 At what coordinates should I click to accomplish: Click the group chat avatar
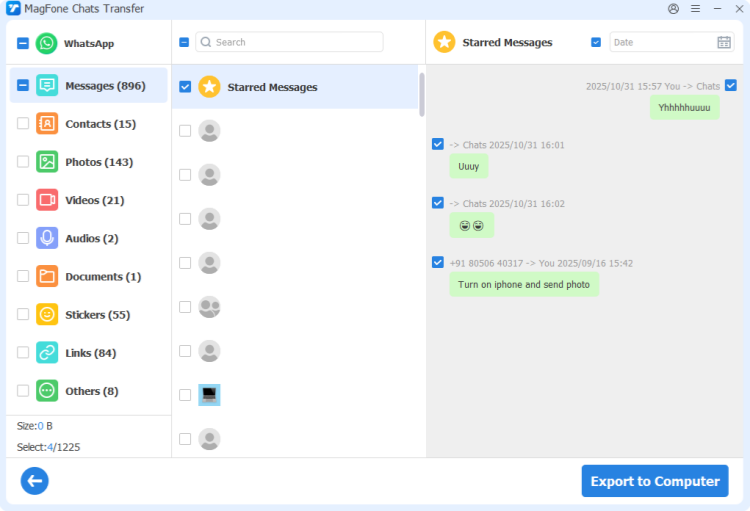click(x=209, y=307)
